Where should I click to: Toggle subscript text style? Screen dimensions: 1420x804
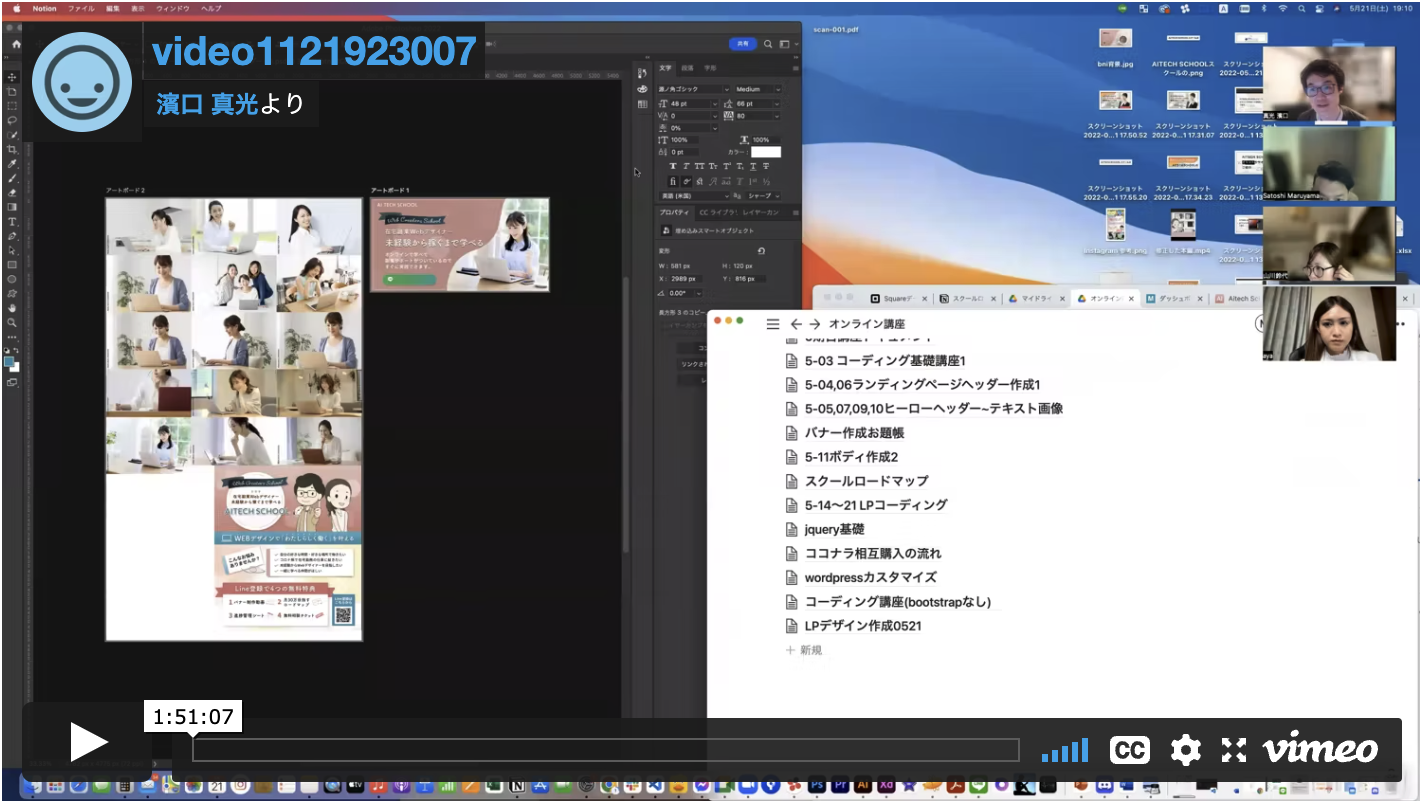tap(739, 166)
